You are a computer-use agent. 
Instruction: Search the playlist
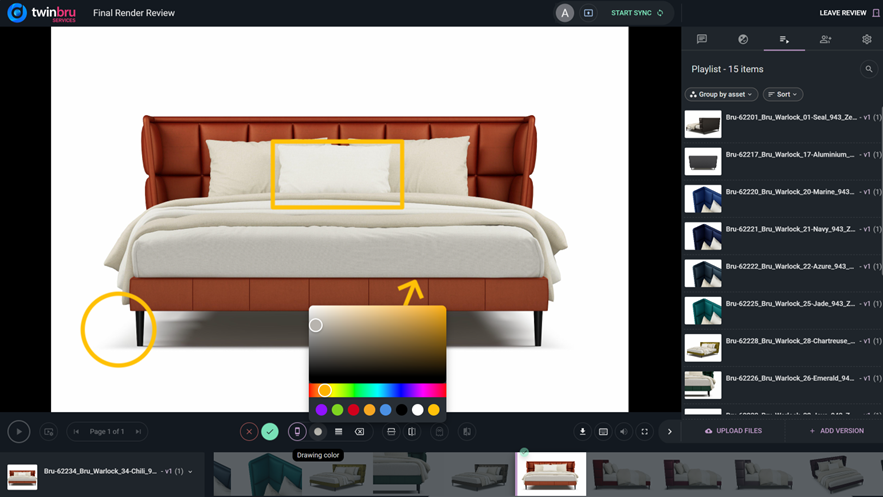[x=869, y=69]
